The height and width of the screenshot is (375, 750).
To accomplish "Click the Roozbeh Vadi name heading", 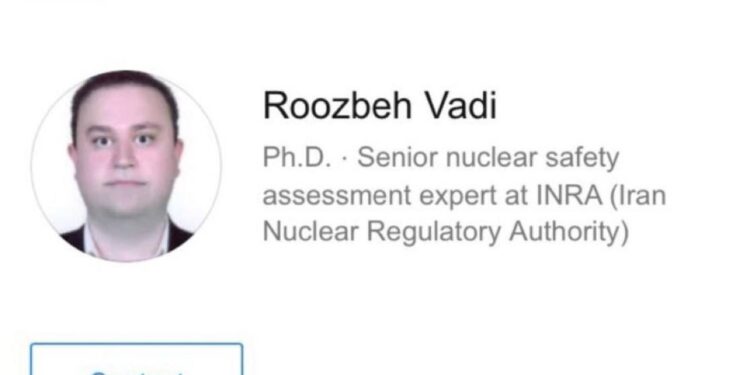I will point(380,106).
